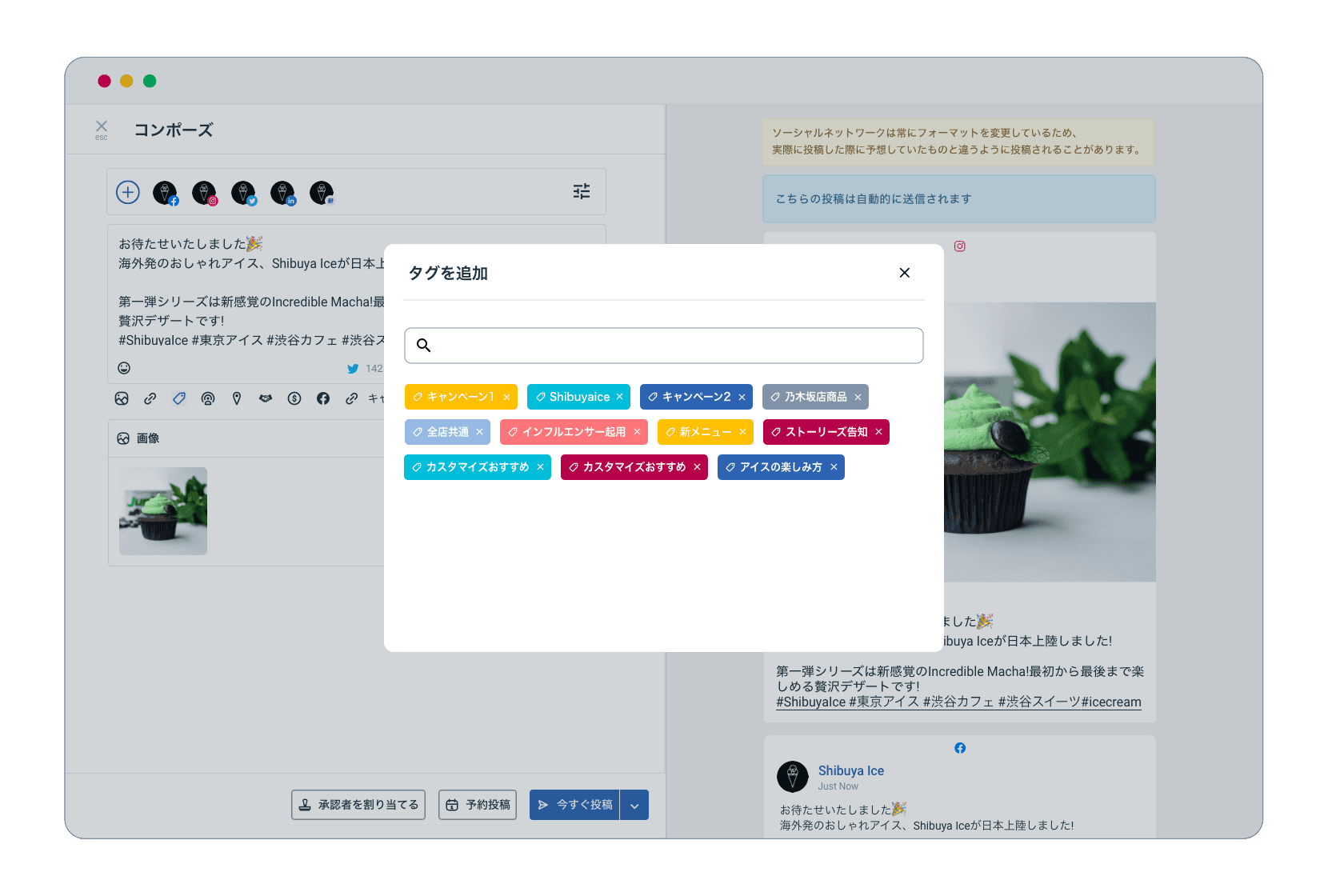Open the emoji picker smiley icon
The image size is (1328, 896).
click(124, 368)
